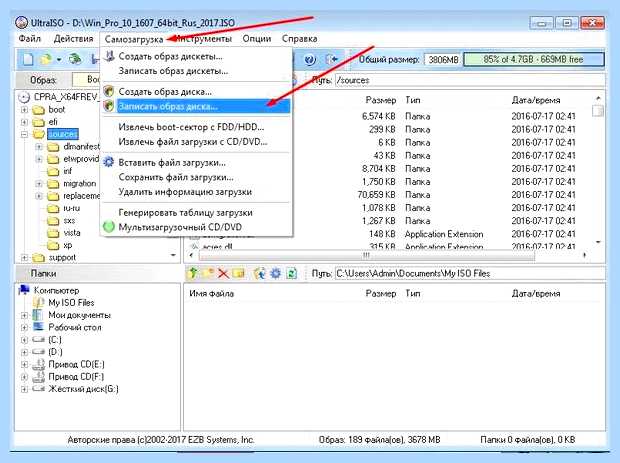Screen dimensions: 620x463
Task: Click the Размер column header in upper pane
Action: (380, 100)
